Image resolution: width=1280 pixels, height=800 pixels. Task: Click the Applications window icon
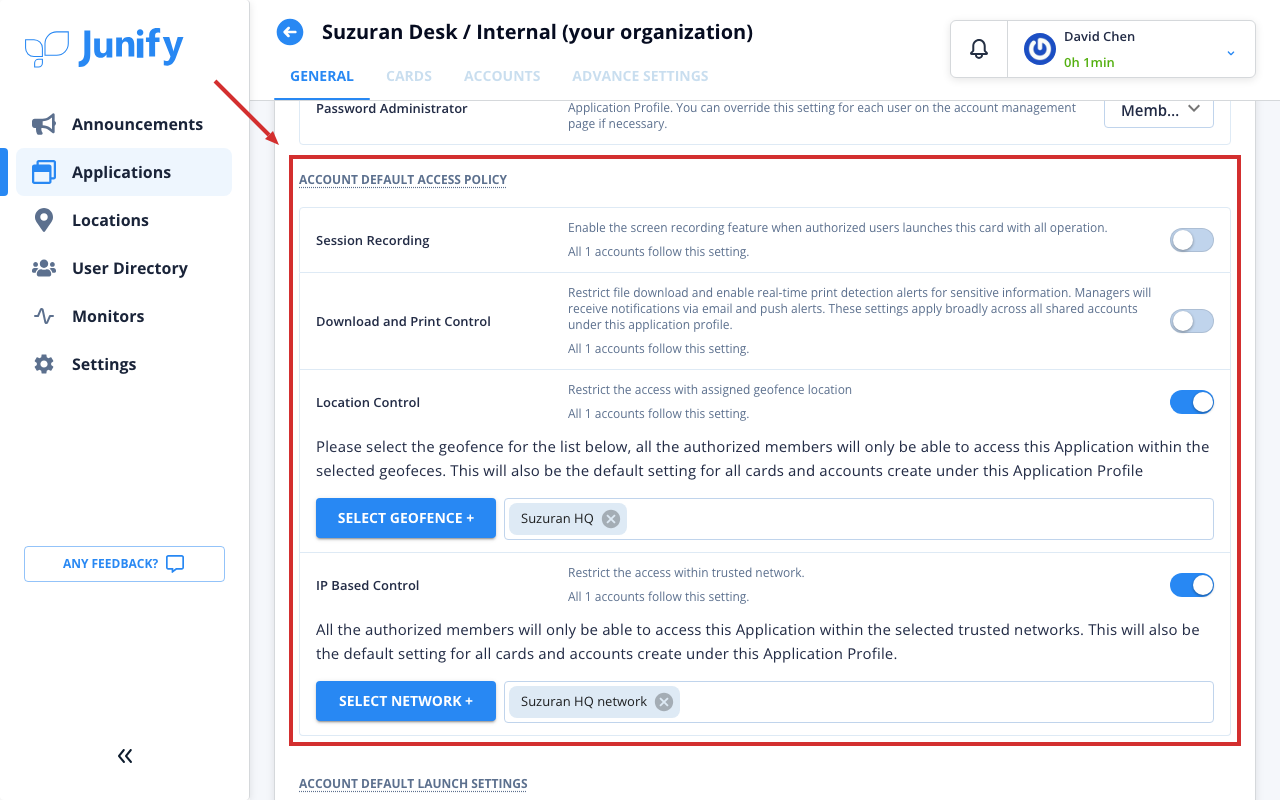tap(44, 172)
